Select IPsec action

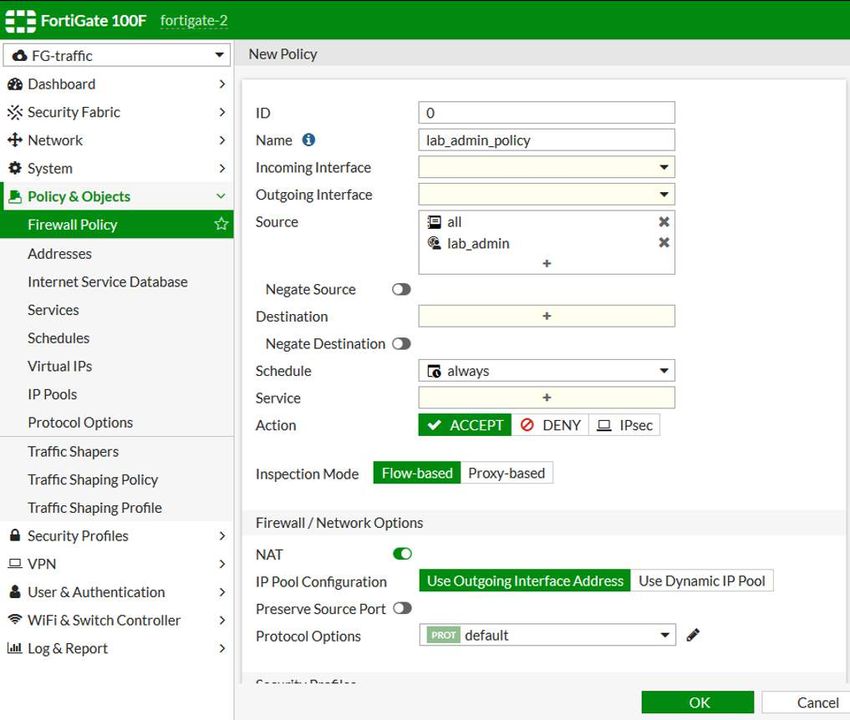(624, 425)
